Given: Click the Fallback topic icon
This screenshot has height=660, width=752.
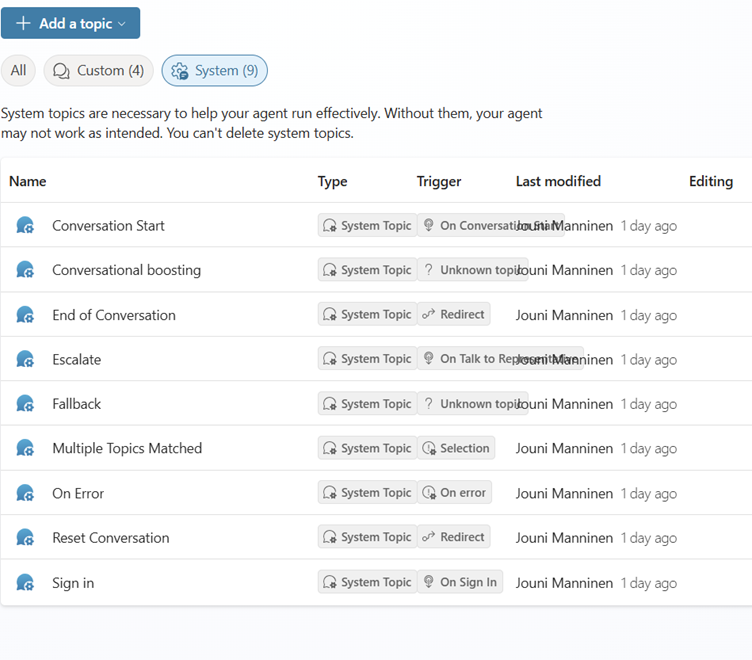Looking at the screenshot, I should tap(26, 404).
